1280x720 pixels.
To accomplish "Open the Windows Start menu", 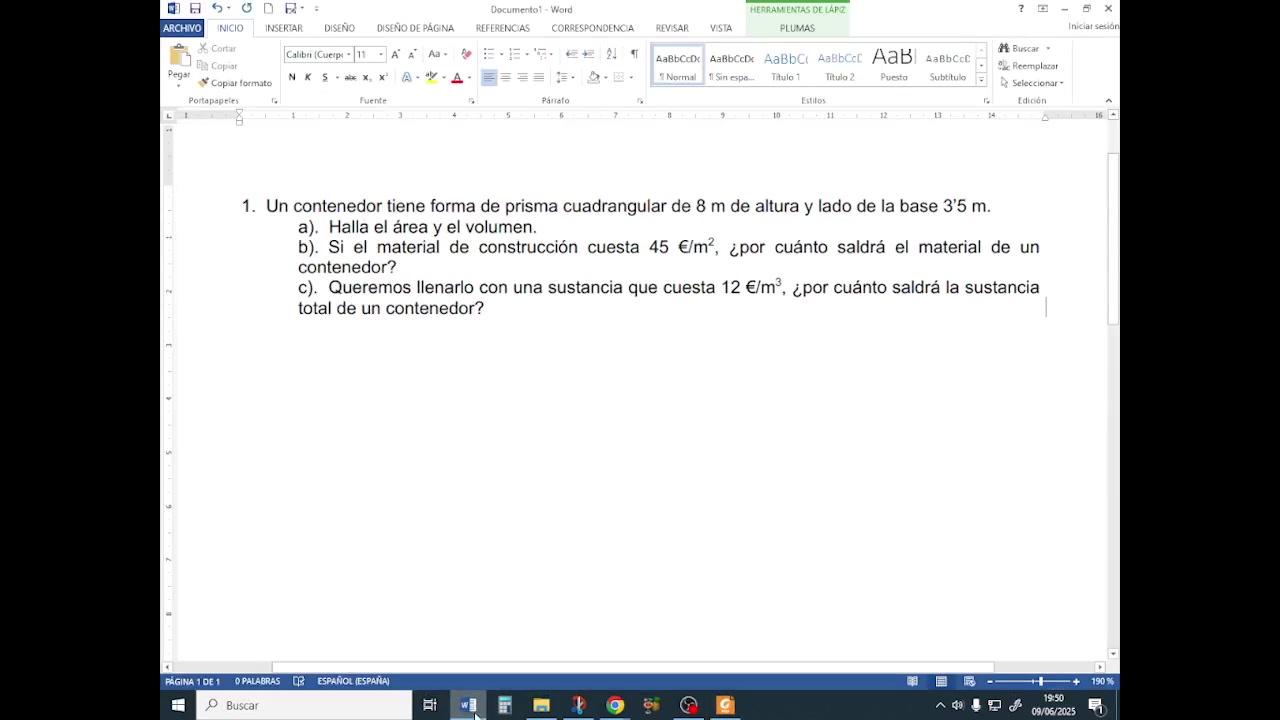I will (178, 705).
